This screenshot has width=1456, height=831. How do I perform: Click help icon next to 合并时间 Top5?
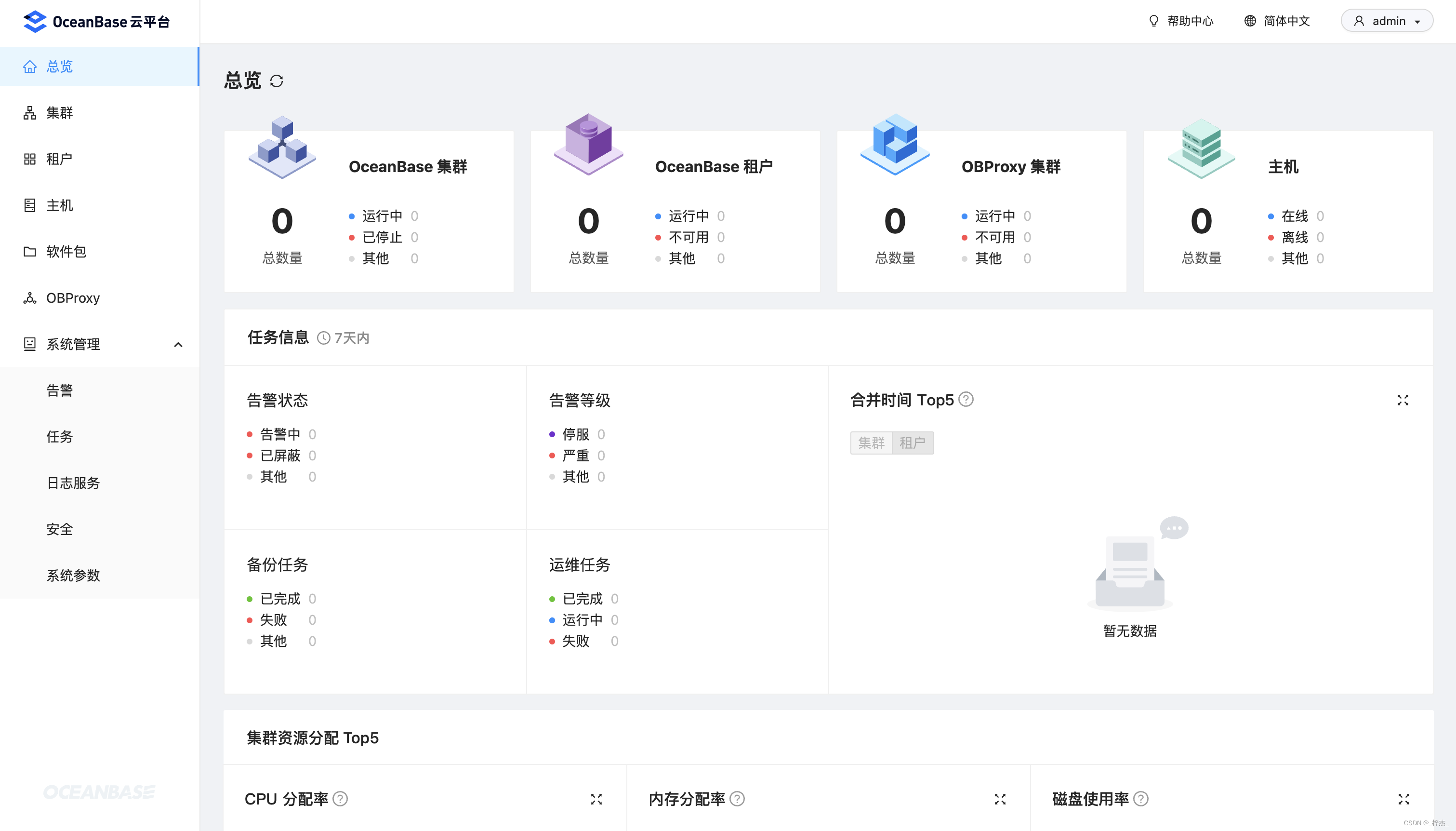coord(966,400)
